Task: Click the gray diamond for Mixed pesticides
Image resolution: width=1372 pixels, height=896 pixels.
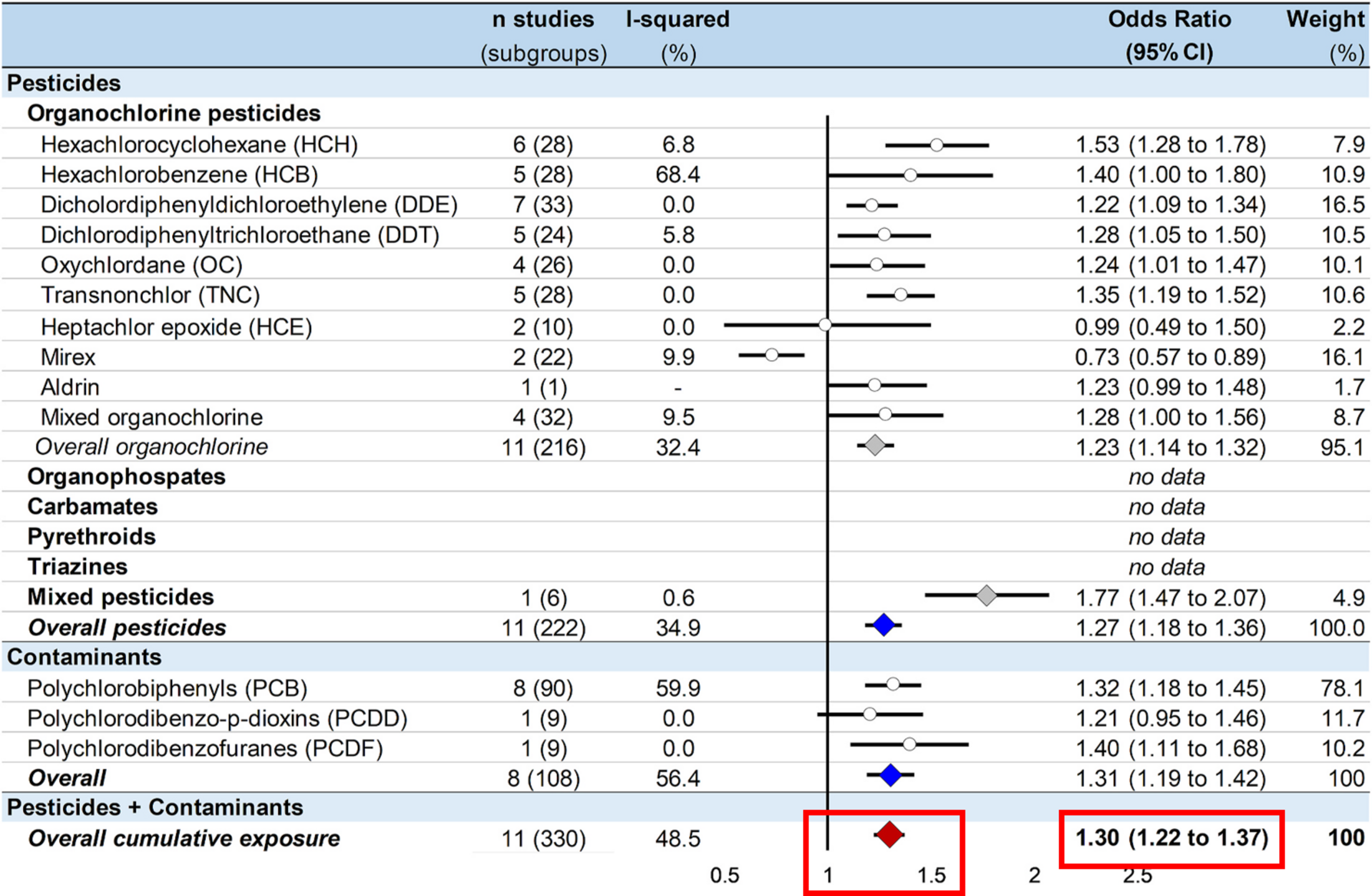Action: pyautogui.click(x=987, y=595)
